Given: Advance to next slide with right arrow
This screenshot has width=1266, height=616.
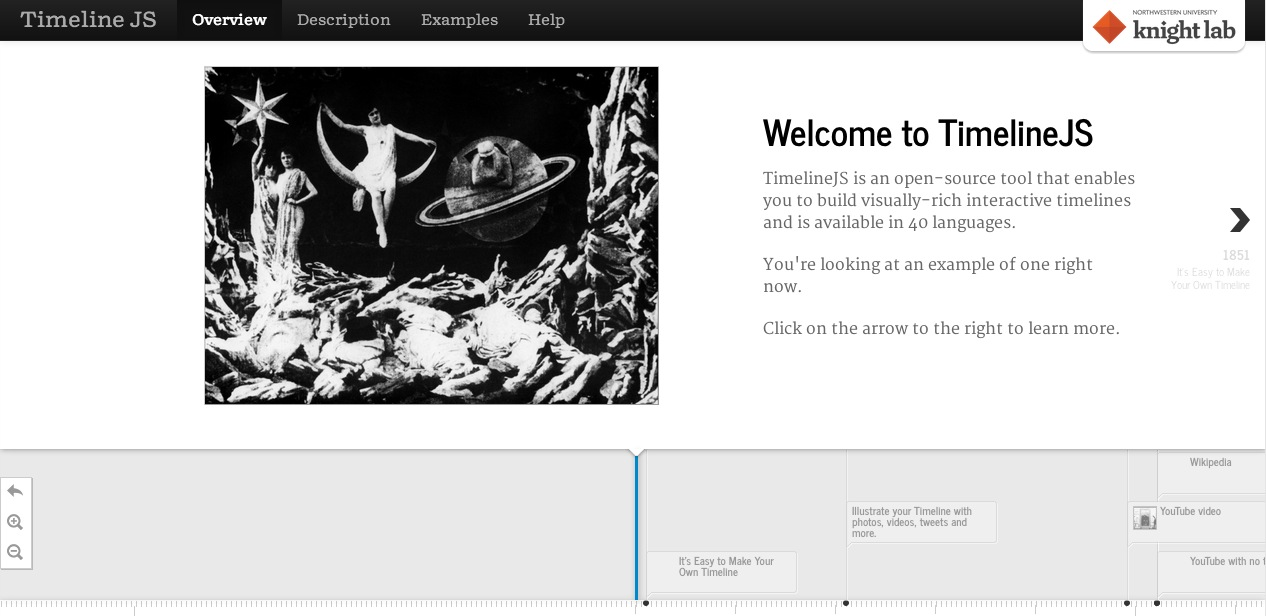Looking at the screenshot, I should 1239,220.
